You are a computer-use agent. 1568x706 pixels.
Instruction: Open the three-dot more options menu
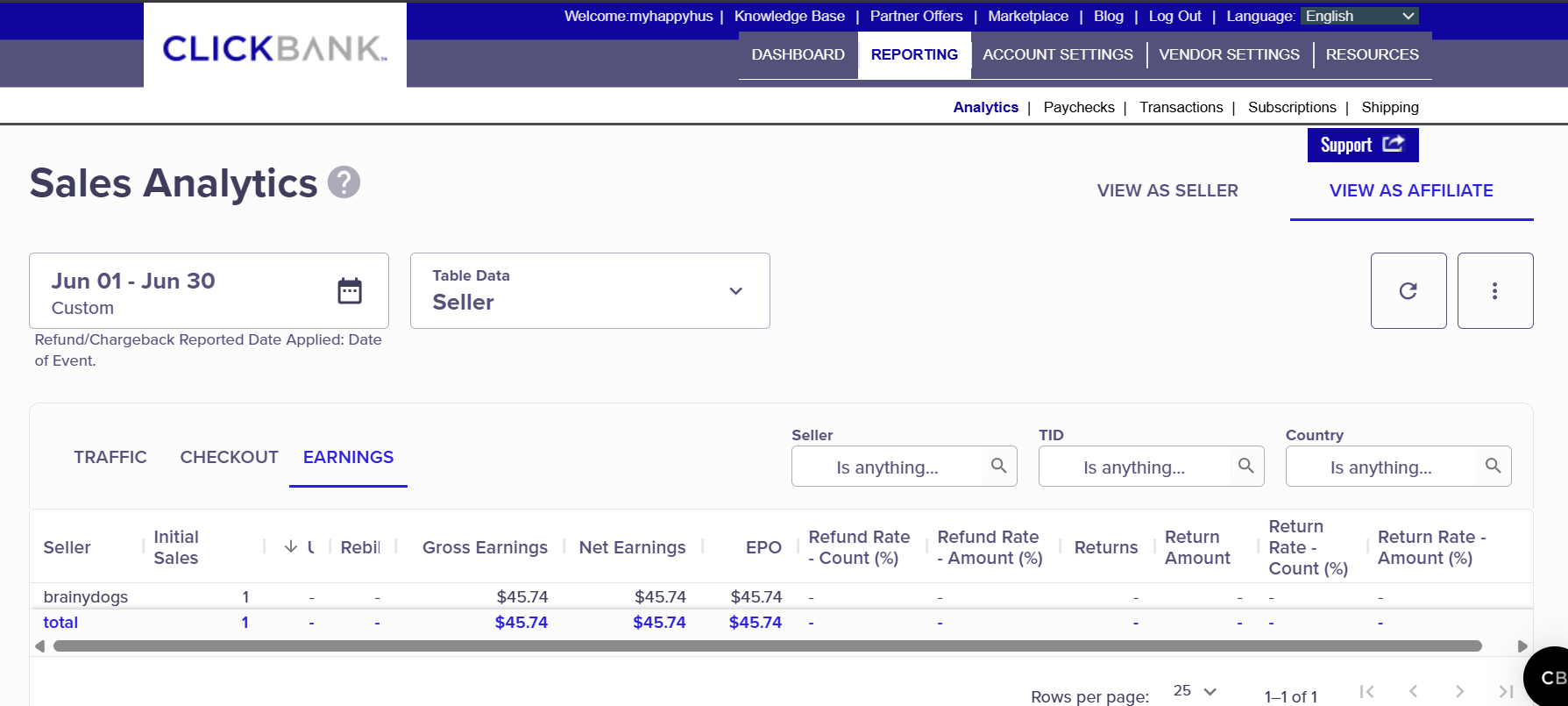tap(1495, 290)
